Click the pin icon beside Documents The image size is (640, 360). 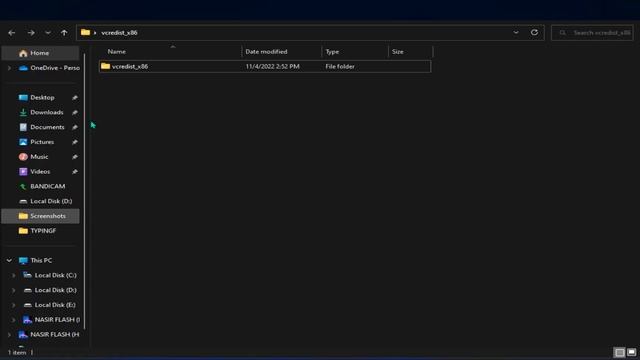(x=75, y=127)
